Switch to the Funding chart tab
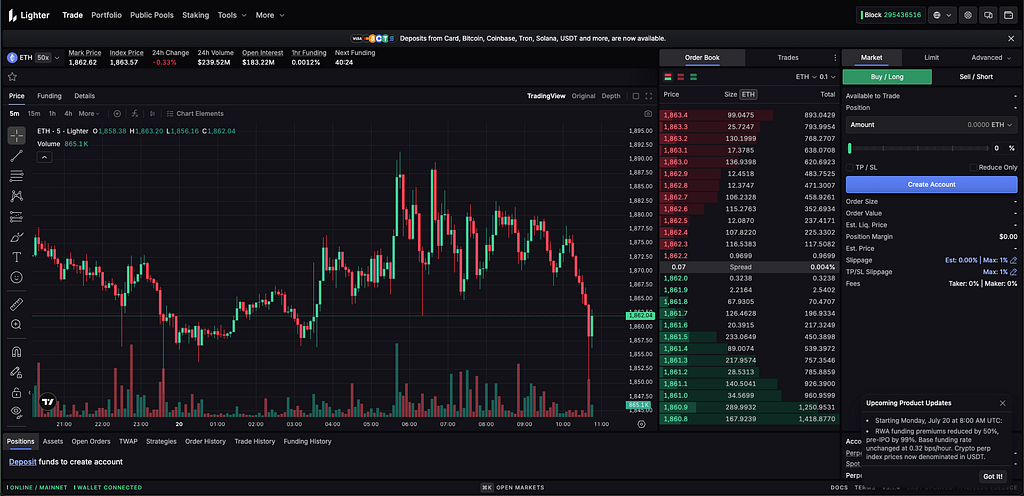The height and width of the screenshot is (496, 1024). [x=49, y=96]
